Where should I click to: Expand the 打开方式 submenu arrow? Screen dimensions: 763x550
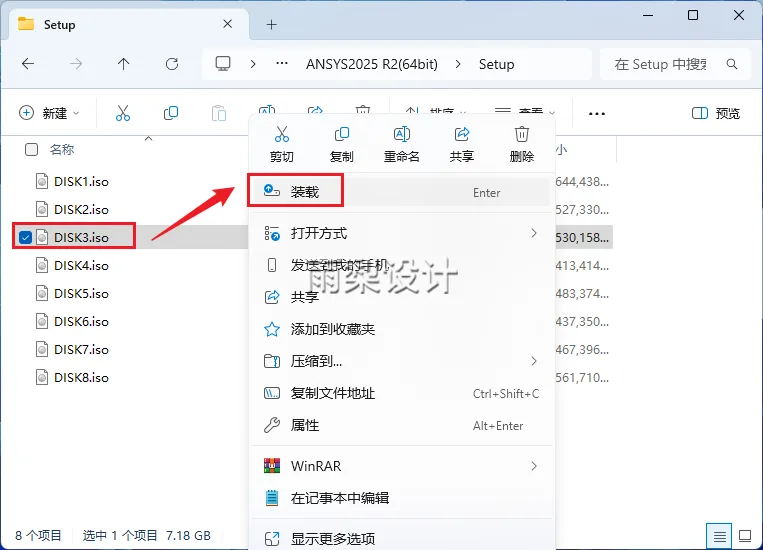[x=534, y=233]
